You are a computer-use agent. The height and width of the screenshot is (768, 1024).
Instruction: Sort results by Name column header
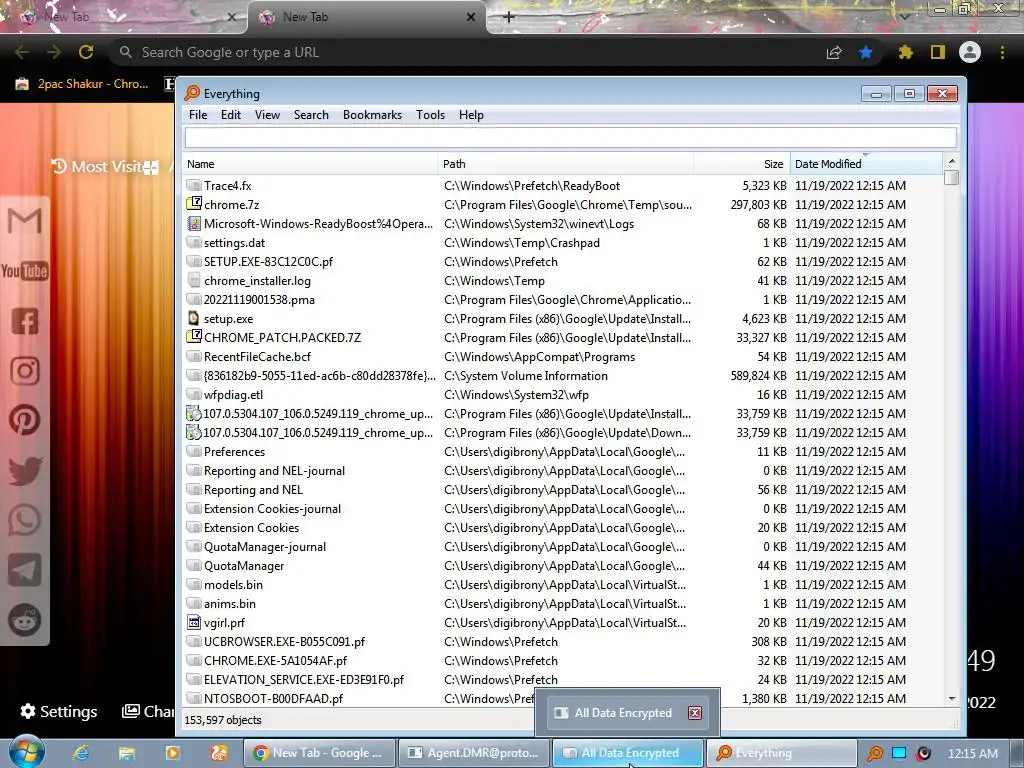point(310,164)
